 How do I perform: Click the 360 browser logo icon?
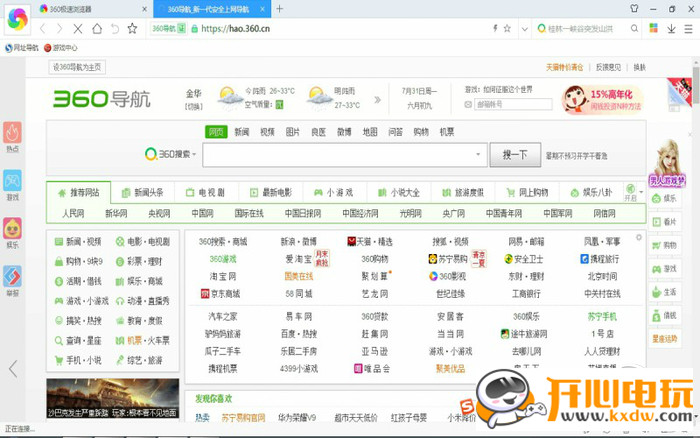[18, 20]
